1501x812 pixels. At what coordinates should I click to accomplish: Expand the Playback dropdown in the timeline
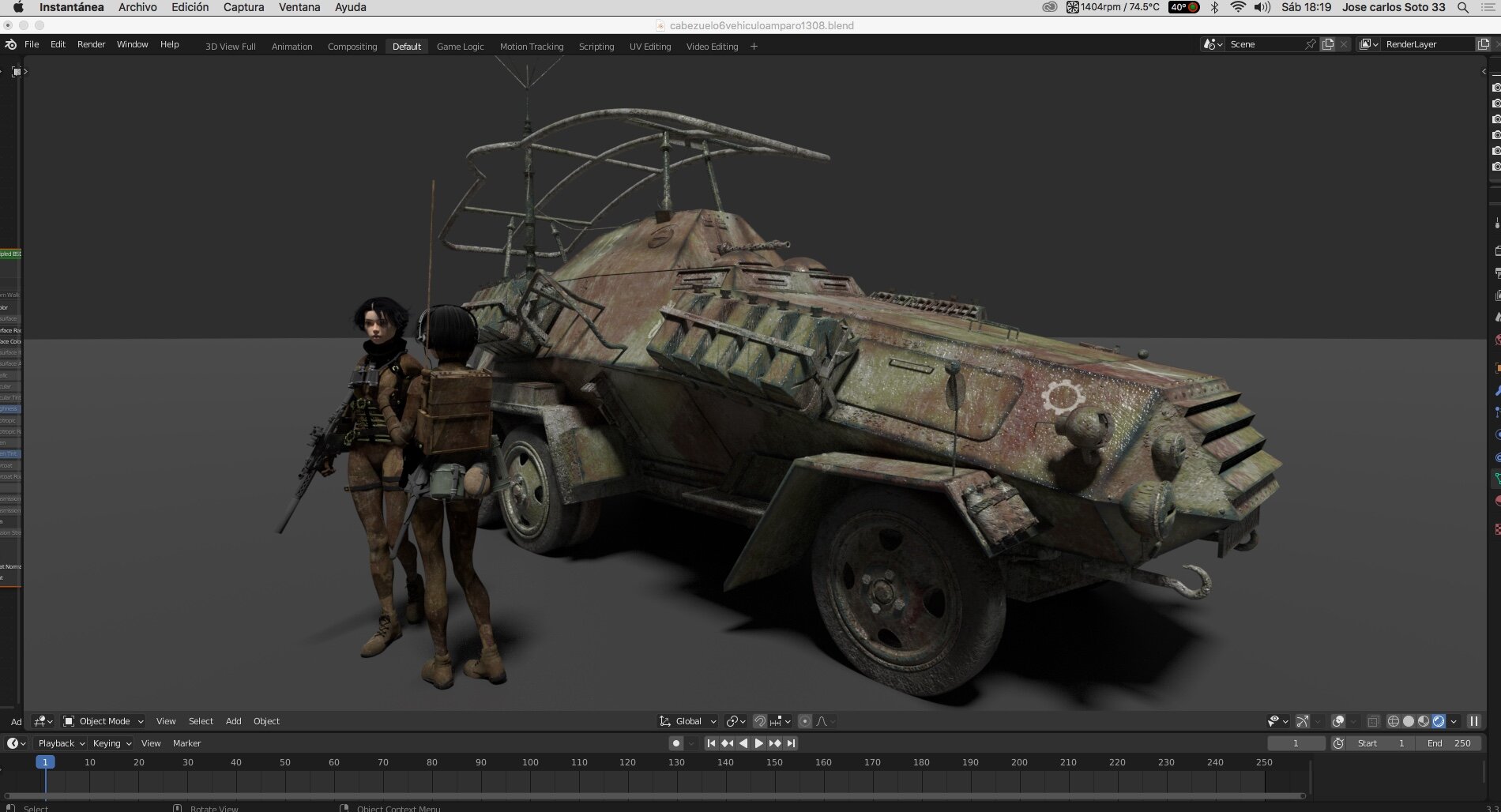click(60, 743)
